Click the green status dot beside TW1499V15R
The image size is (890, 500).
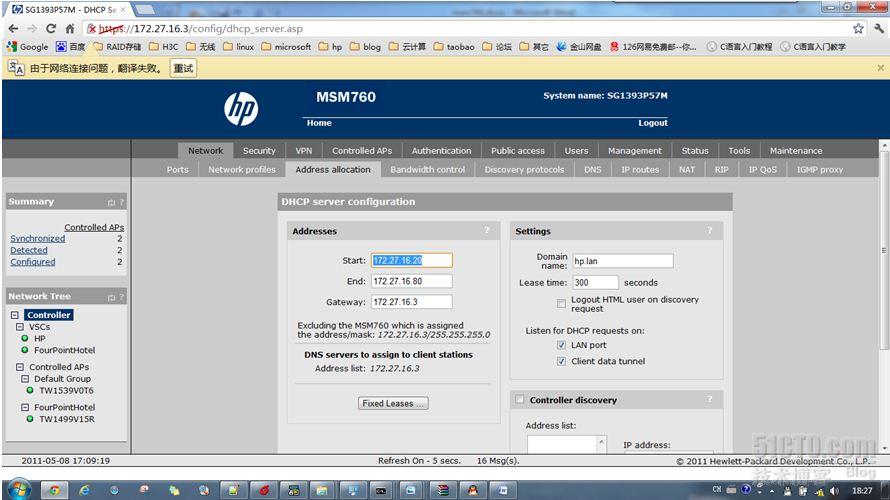[30, 419]
